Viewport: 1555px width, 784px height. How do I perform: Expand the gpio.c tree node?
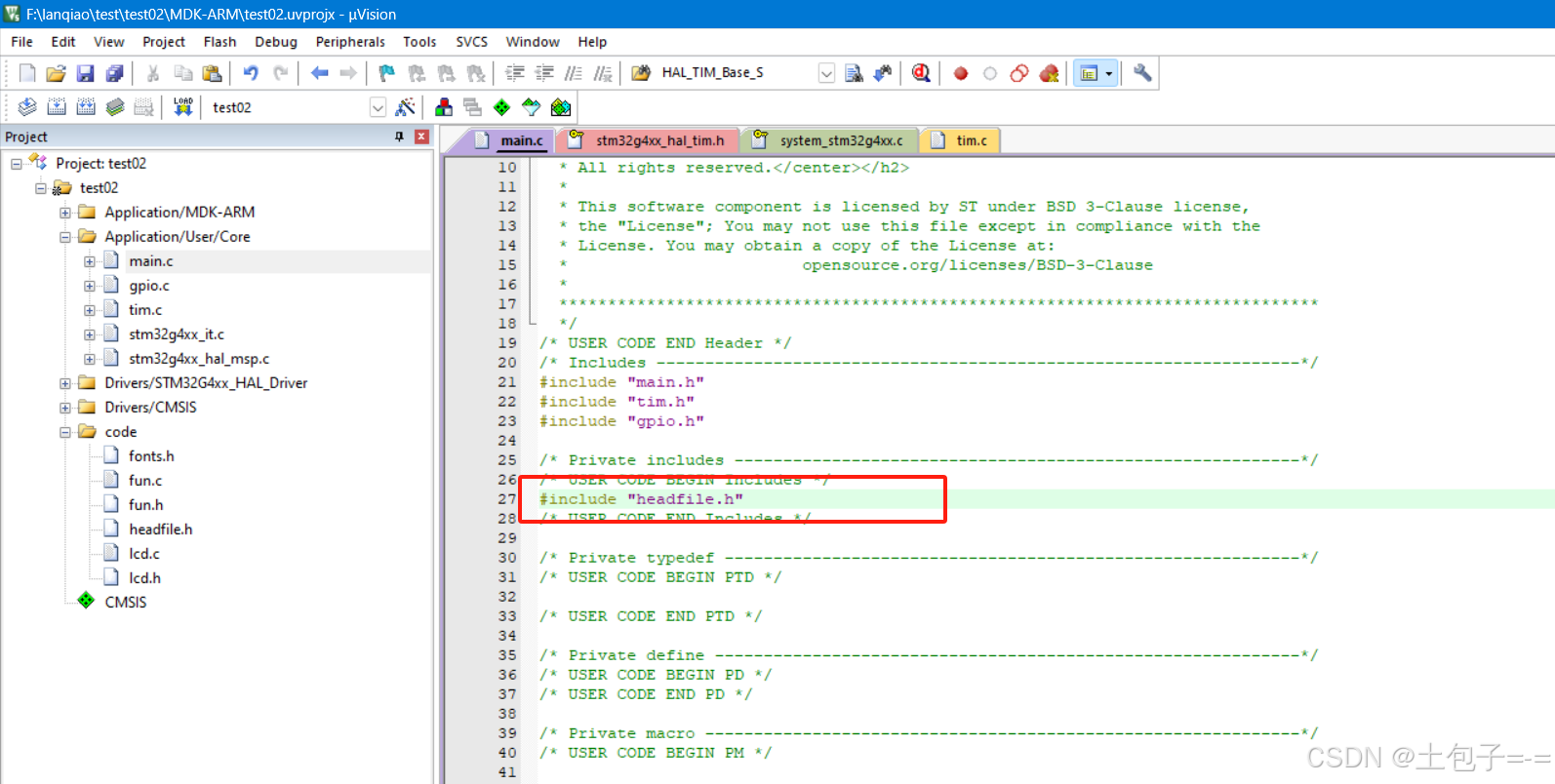coord(90,286)
